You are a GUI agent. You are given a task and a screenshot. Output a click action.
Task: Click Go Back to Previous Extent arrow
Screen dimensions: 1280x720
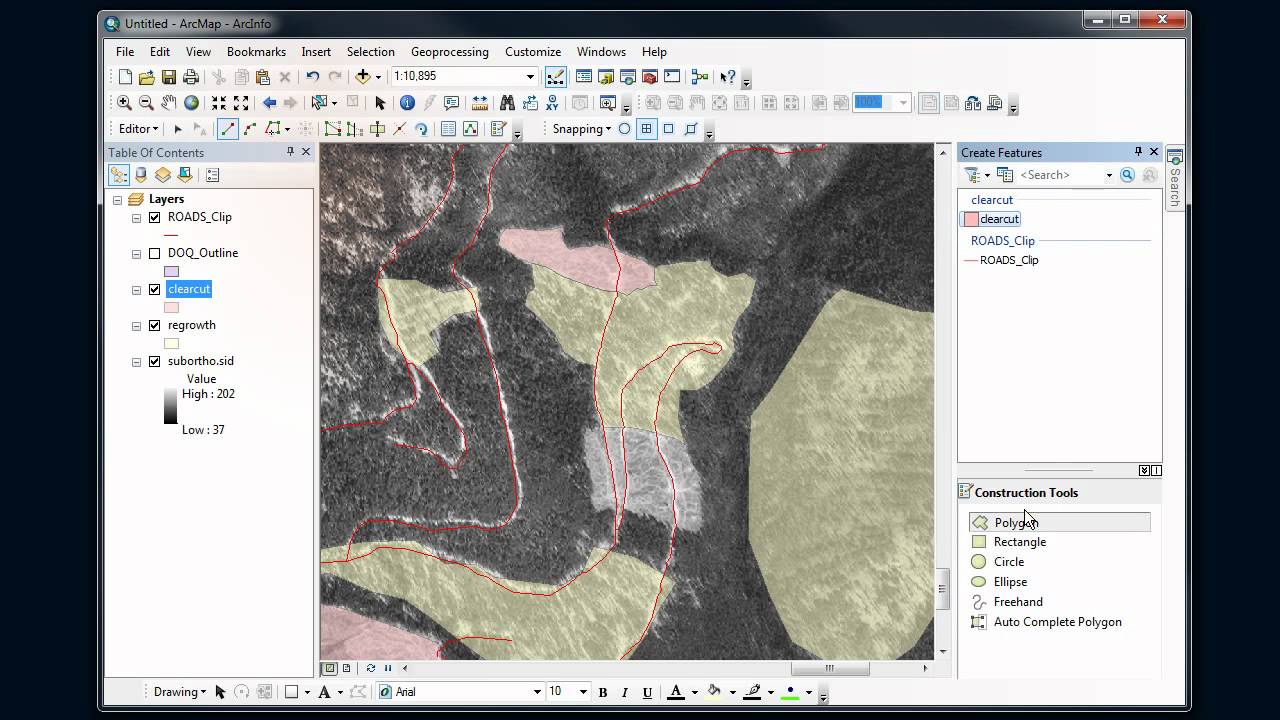point(269,103)
